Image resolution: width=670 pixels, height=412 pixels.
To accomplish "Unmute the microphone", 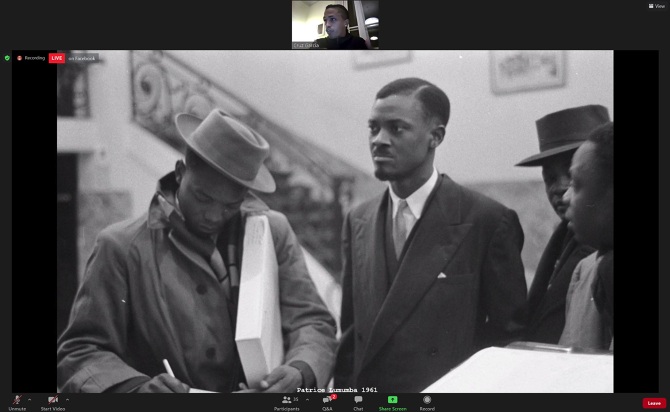I will 17,400.
